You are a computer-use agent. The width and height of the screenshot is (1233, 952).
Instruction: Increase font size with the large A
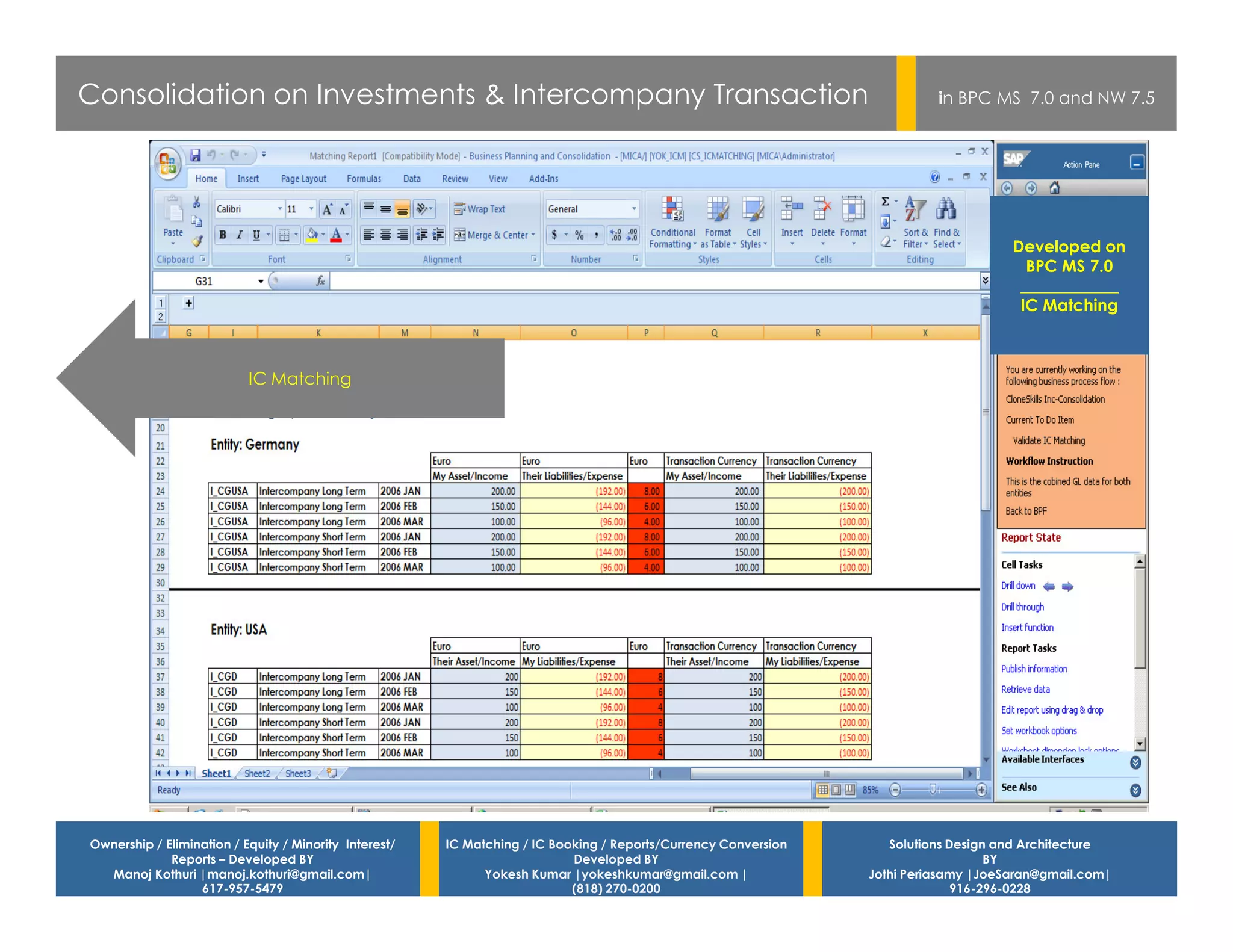pyautogui.click(x=327, y=209)
